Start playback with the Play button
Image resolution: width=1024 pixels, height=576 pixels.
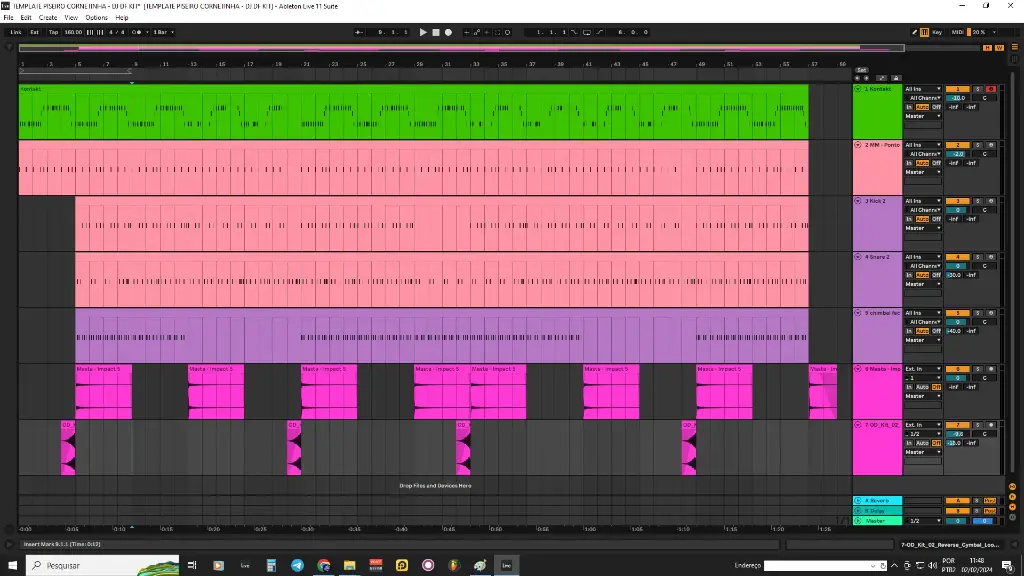[x=423, y=32]
